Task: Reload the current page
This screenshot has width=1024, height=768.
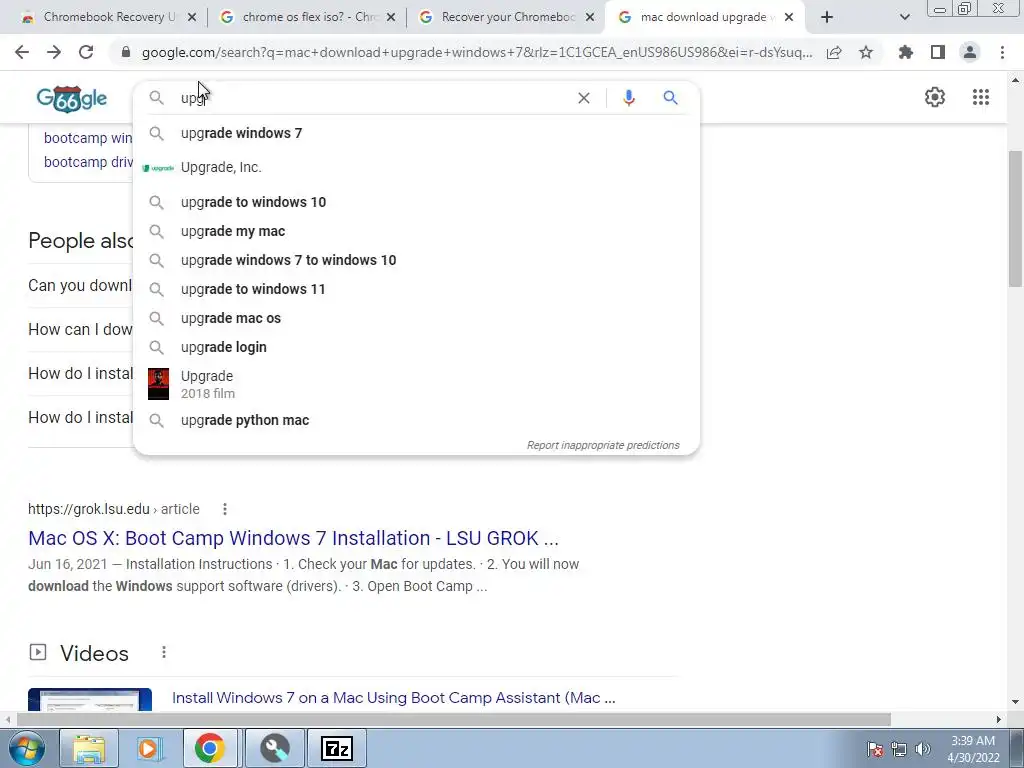Action: (x=86, y=52)
